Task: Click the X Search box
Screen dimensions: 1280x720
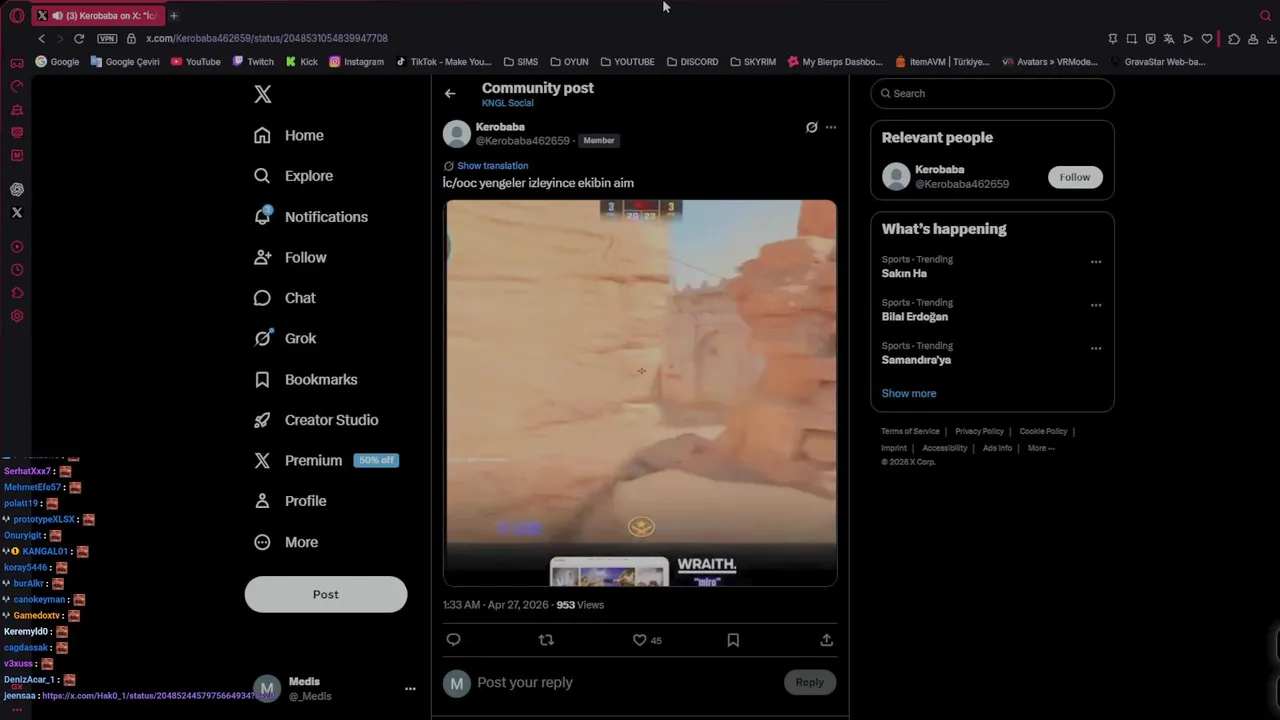Action: pos(992,93)
